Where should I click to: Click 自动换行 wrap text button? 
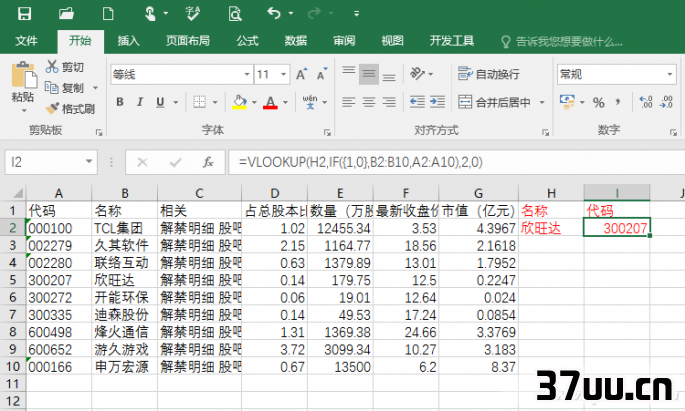coord(488,74)
